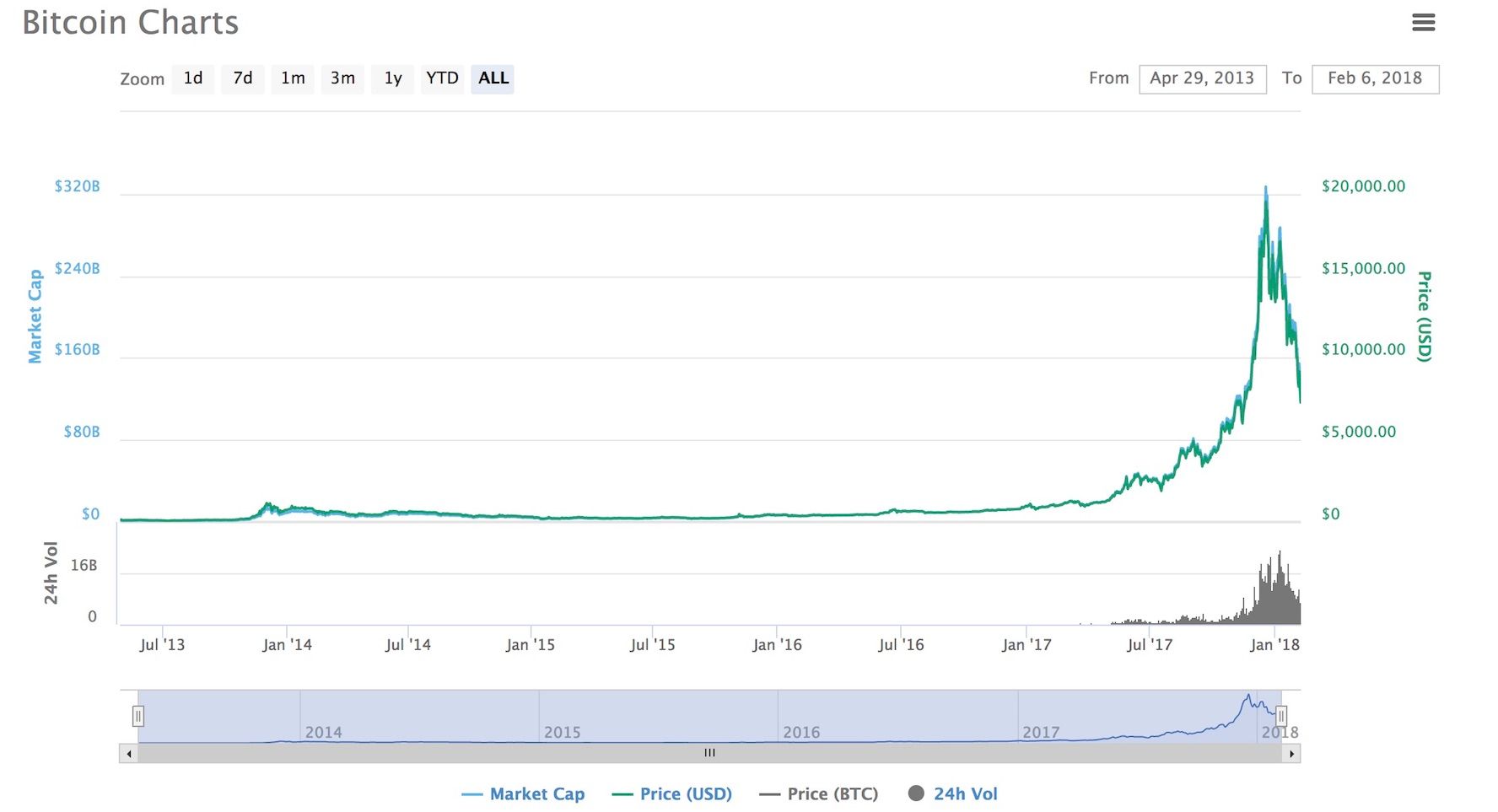This screenshot has width=1498, height=812.
Task: Click the Jan '16 x-axis label
Action: coord(777,644)
